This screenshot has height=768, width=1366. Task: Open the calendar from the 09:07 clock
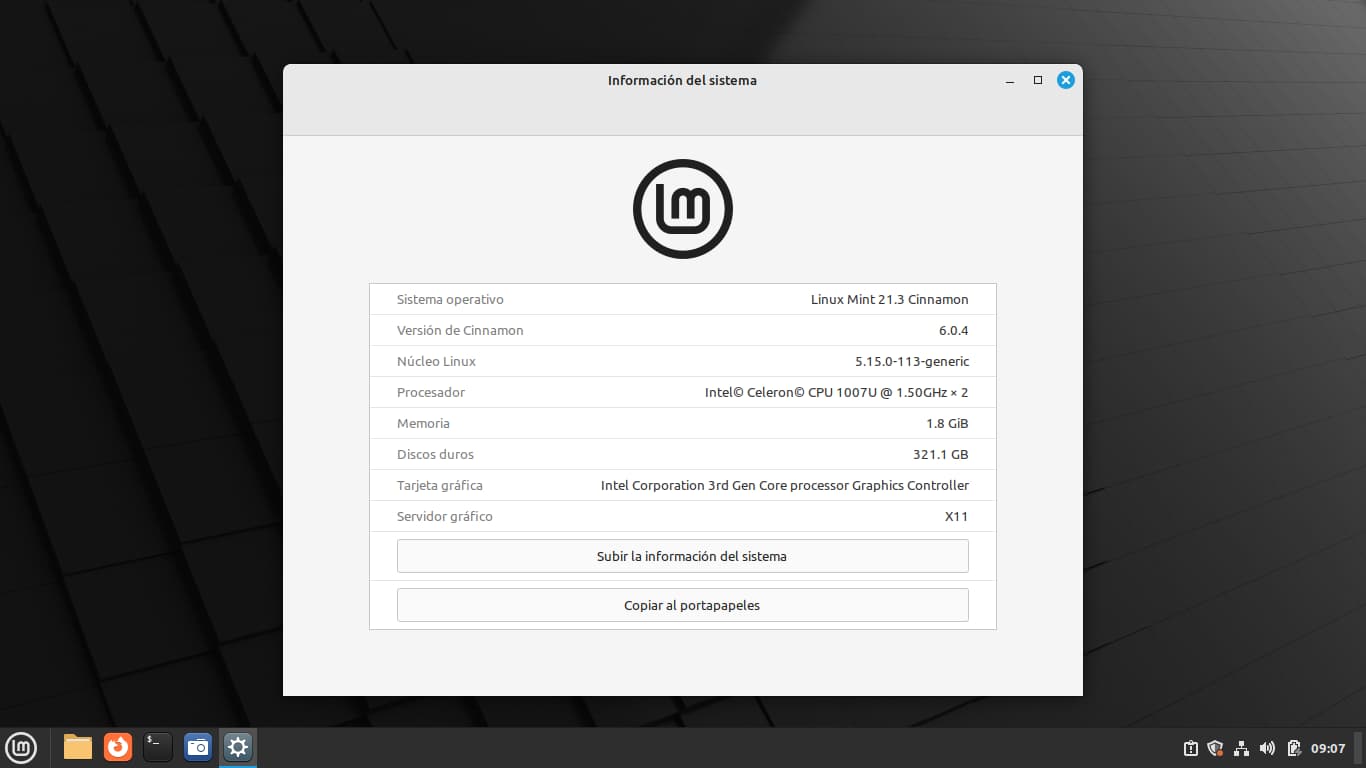1328,748
